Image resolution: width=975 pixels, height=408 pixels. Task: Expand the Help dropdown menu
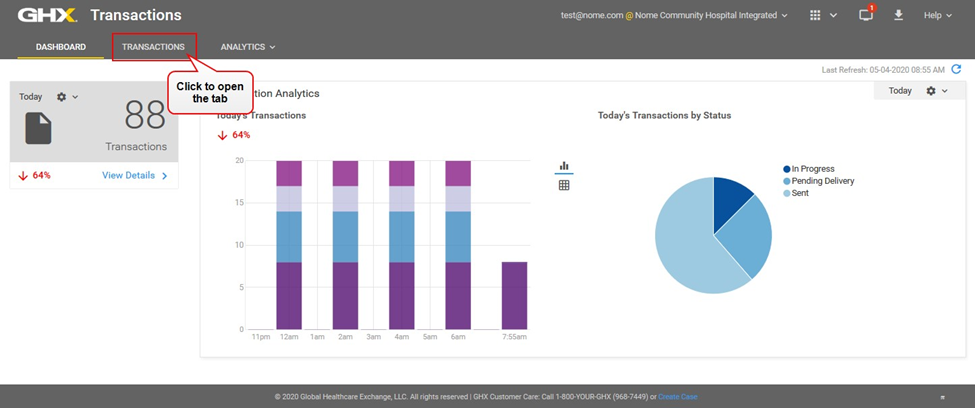click(938, 15)
